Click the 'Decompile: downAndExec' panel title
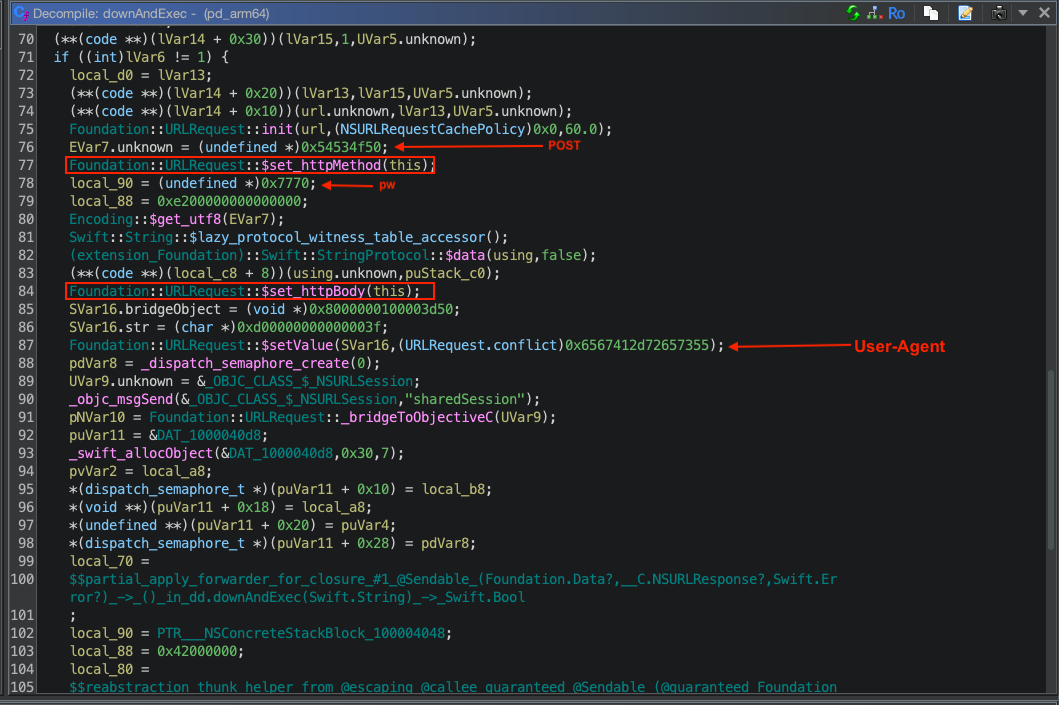The height and width of the screenshot is (705, 1059). pos(151,14)
